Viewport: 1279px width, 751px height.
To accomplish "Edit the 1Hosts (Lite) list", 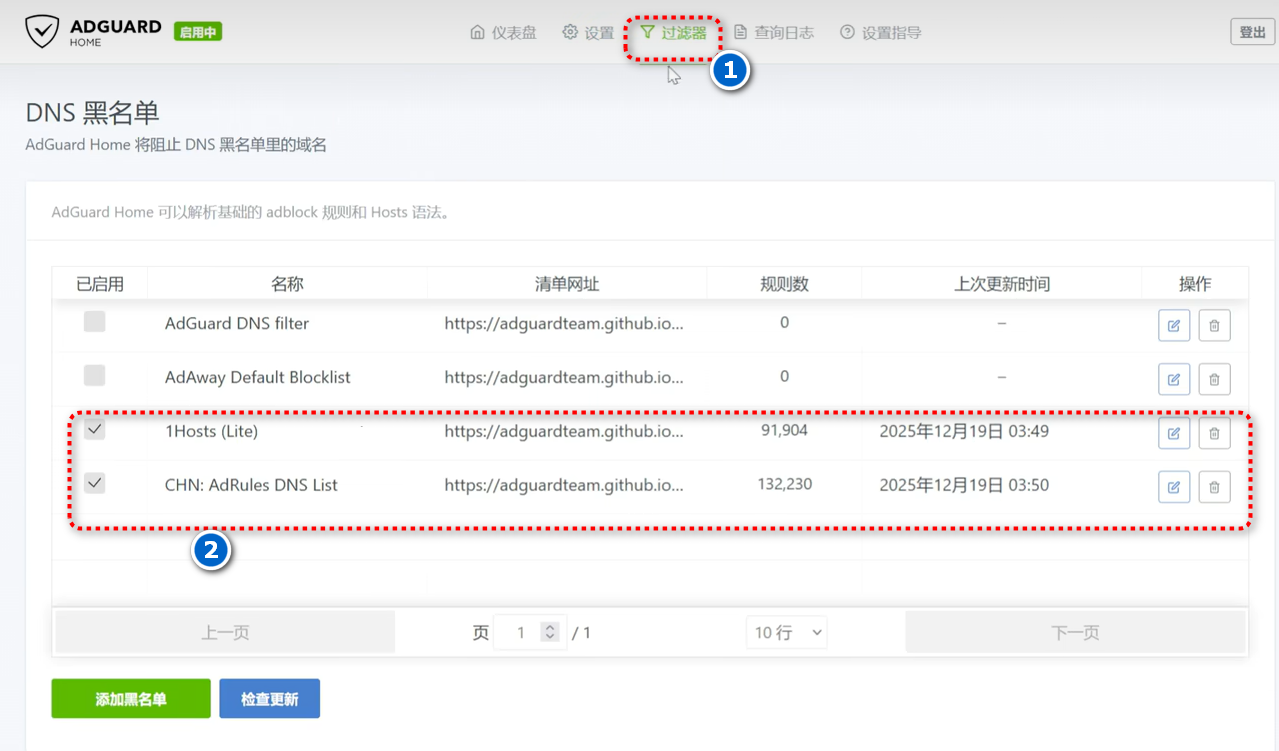I will [x=1174, y=433].
